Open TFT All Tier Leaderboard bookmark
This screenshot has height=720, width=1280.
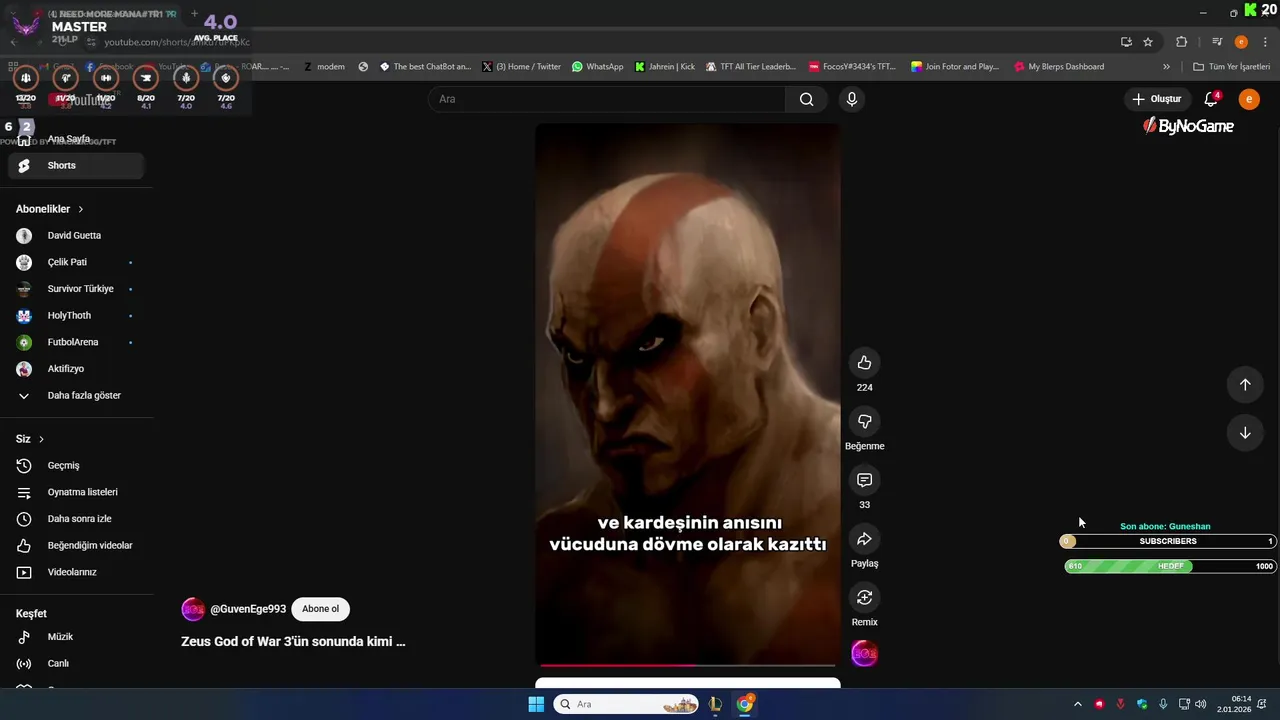tap(750, 67)
